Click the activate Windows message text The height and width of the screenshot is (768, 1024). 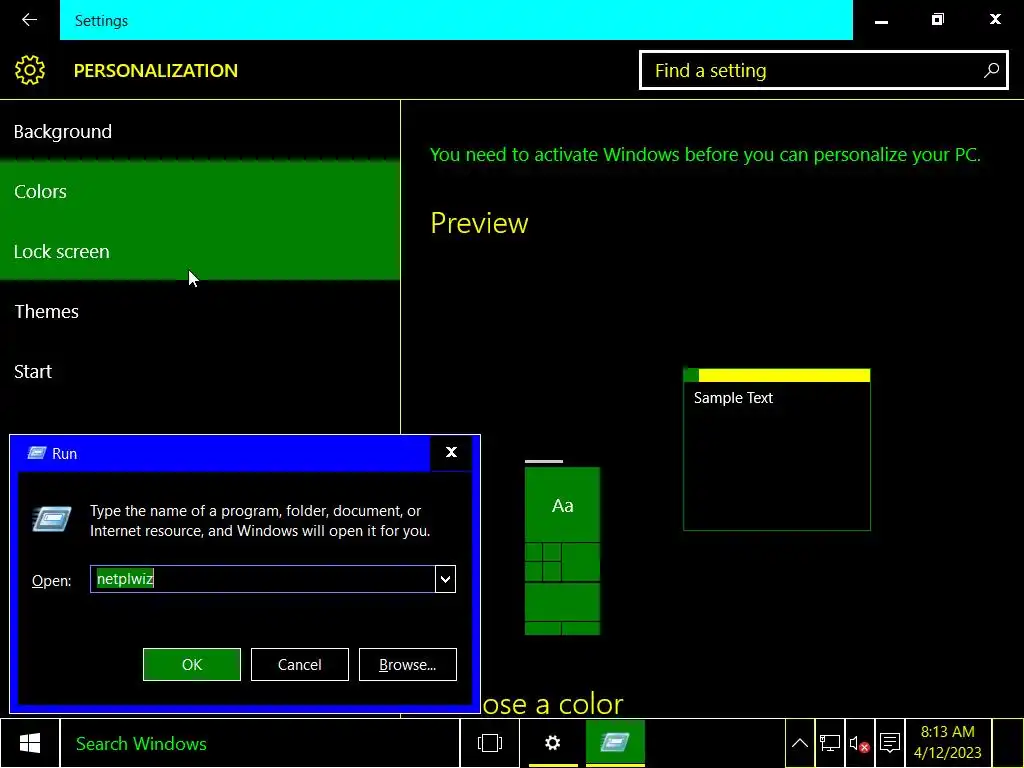pyautogui.click(x=705, y=155)
